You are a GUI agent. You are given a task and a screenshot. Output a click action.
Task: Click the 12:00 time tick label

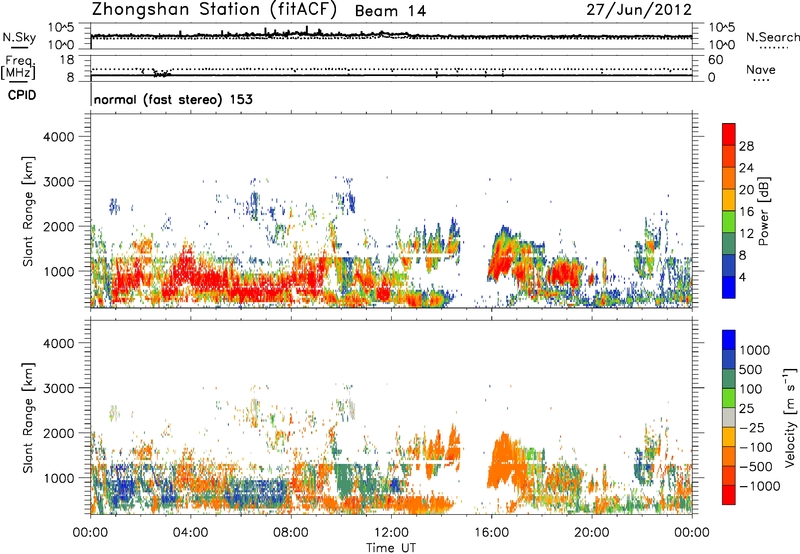tap(391, 533)
